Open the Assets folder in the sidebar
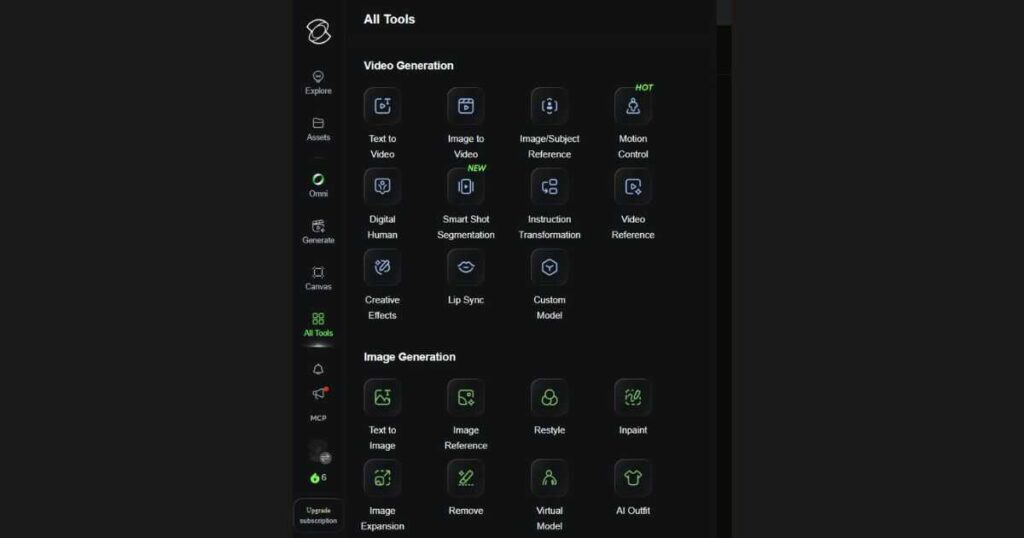This screenshot has width=1024, height=538. (318, 129)
